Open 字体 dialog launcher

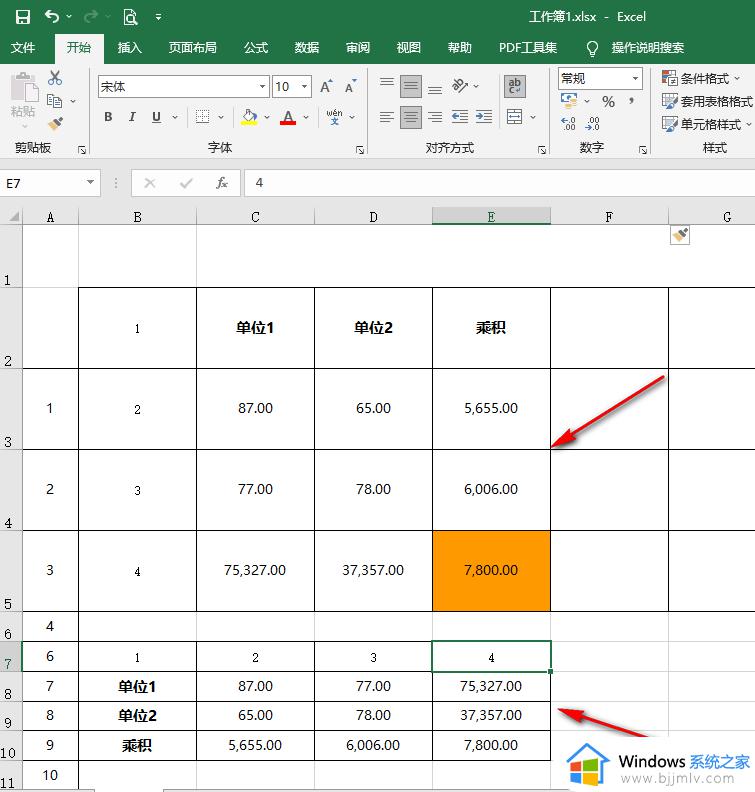(x=360, y=150)
